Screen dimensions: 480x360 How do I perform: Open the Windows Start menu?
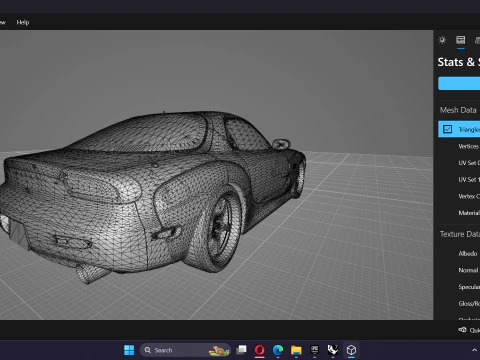(x=129, y=350)
